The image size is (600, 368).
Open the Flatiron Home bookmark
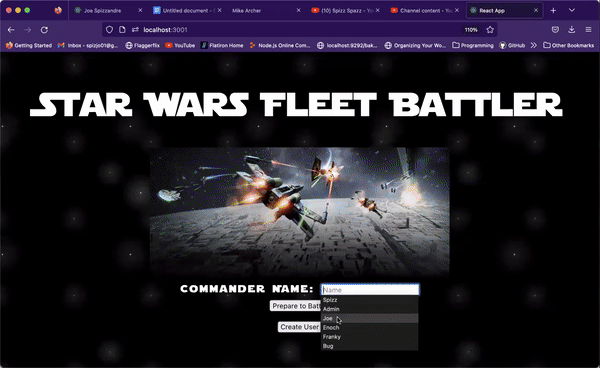(x=222, y=46)
